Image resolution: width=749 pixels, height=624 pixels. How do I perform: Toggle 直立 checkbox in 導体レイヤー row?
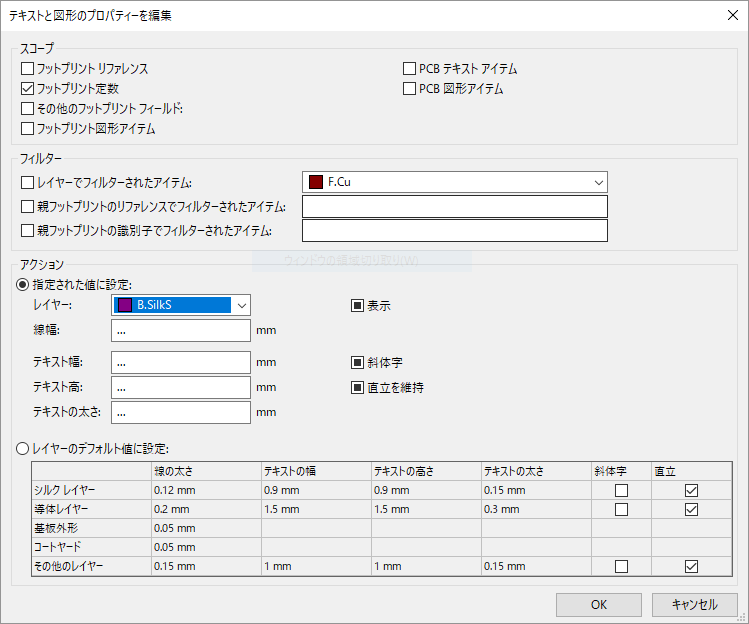[691, 509]
